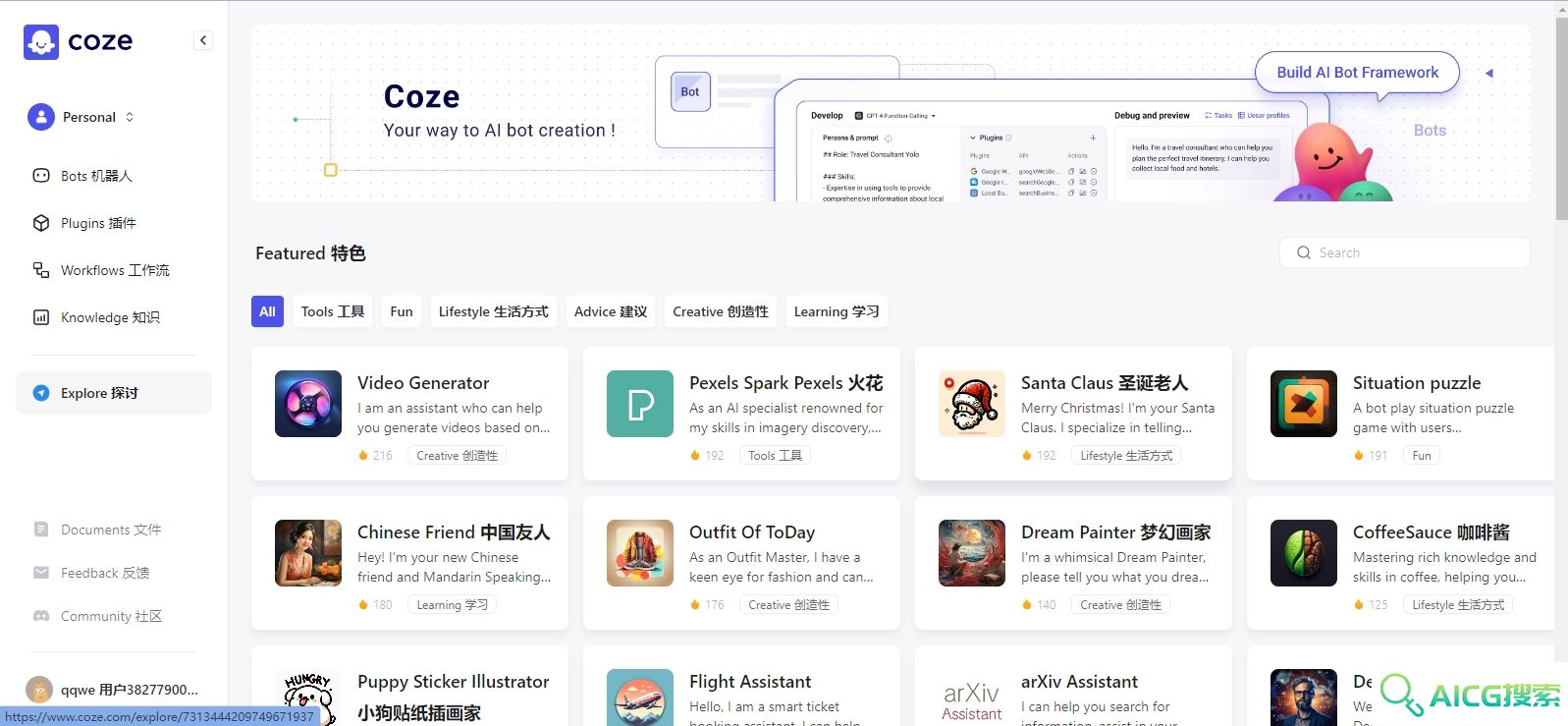Open the Puppy Sticker Illustrator card
The height and width of the screenshot is (726, 1568).
[409, 686]
